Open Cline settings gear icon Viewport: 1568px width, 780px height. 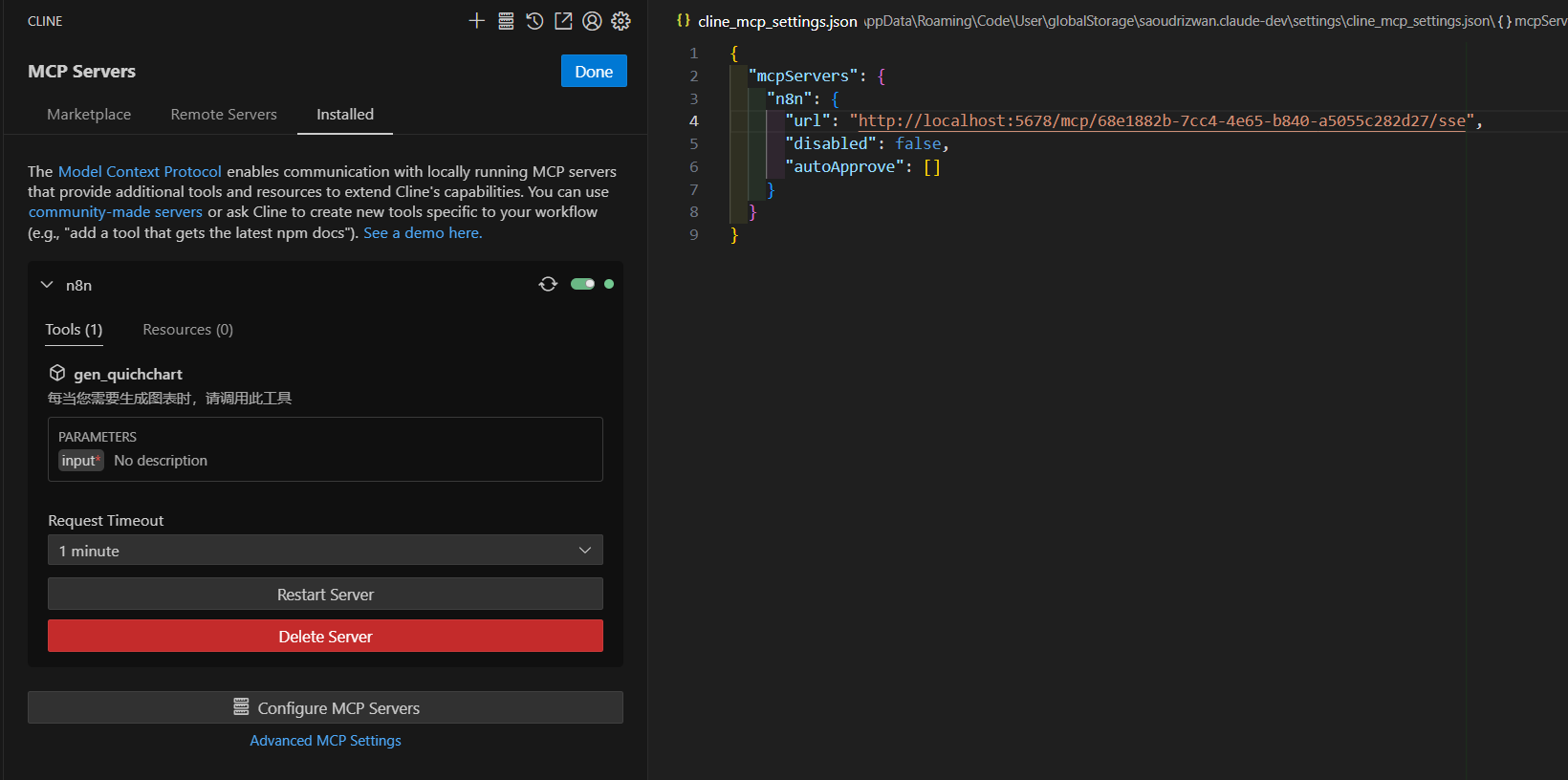(621, 21)
